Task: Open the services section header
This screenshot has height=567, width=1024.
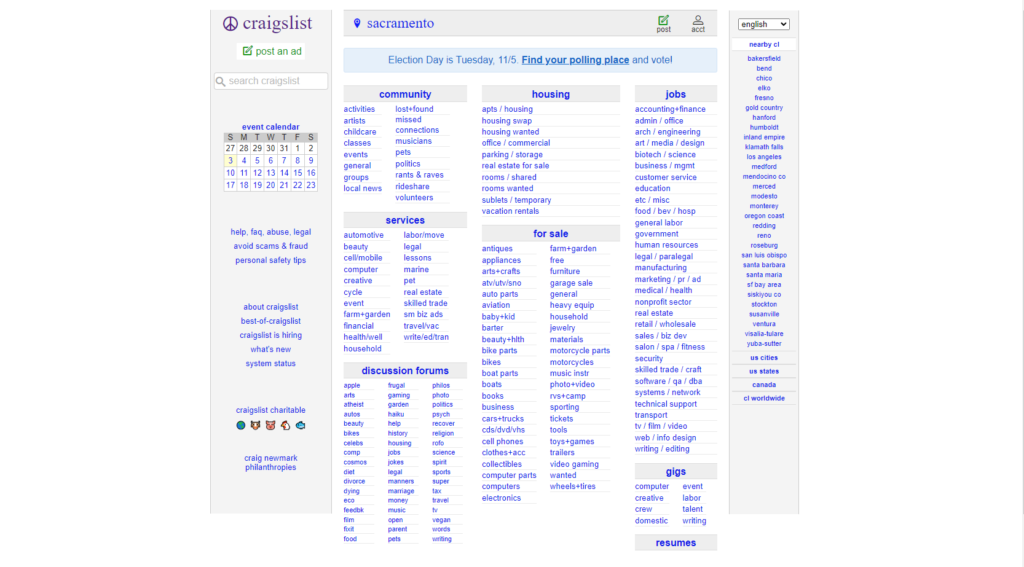Action: tap(405, 220)
